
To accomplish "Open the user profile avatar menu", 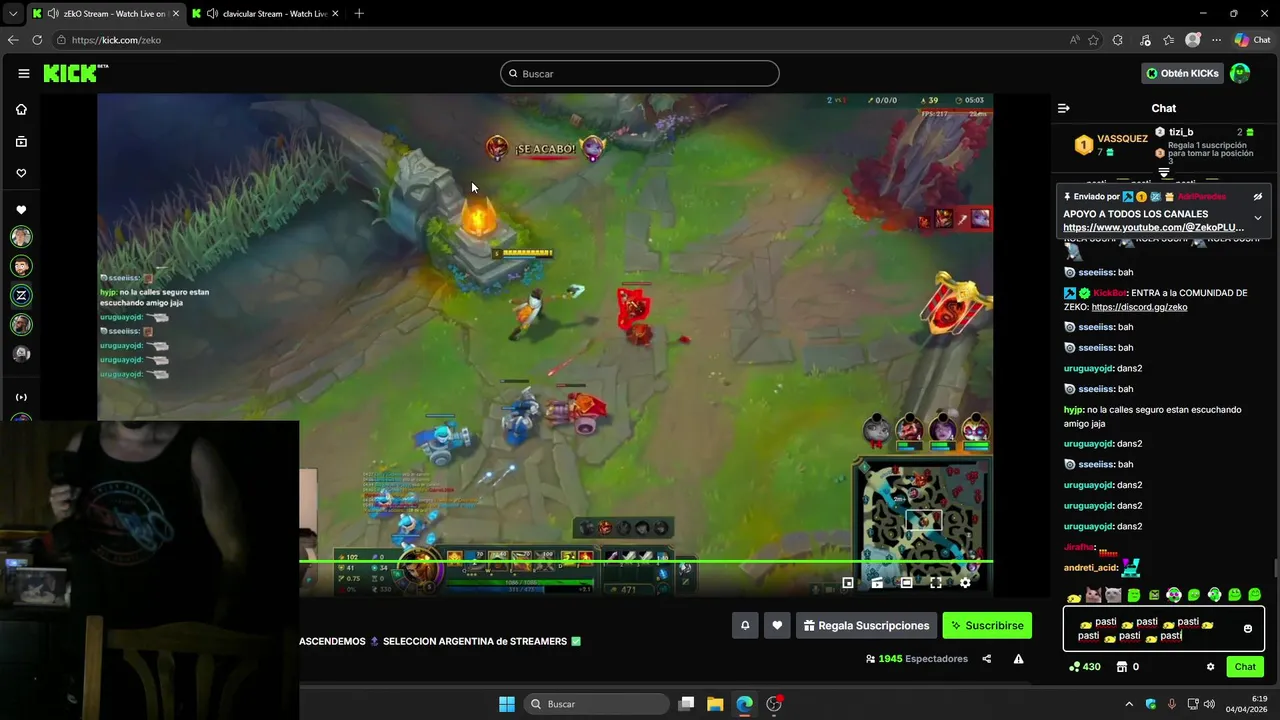I will [1240, 73].
